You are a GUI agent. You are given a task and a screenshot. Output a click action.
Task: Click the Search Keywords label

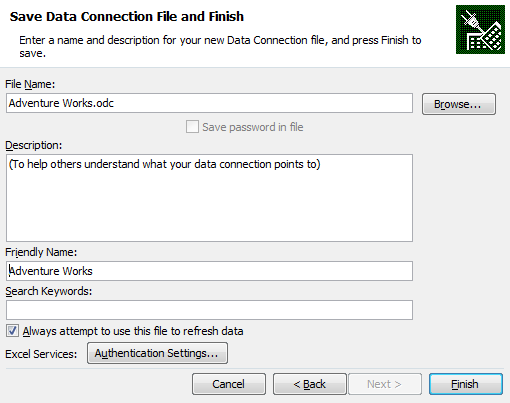[x=49, y=291]
